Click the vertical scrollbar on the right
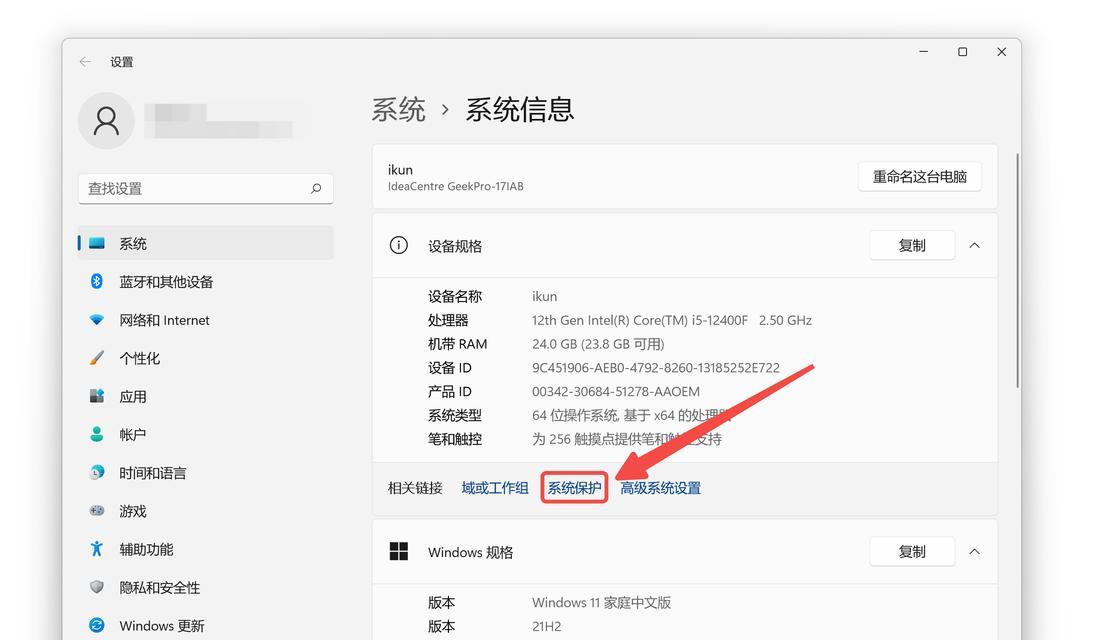1096x640 pixels. pos(1017,270)
